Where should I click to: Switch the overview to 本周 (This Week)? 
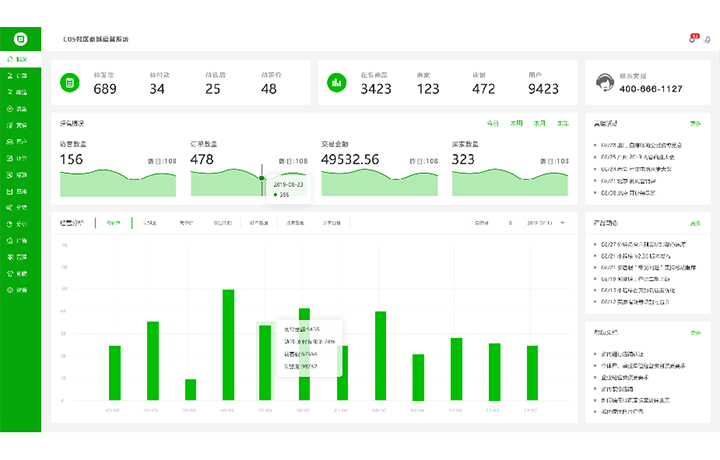pos(516,123)
